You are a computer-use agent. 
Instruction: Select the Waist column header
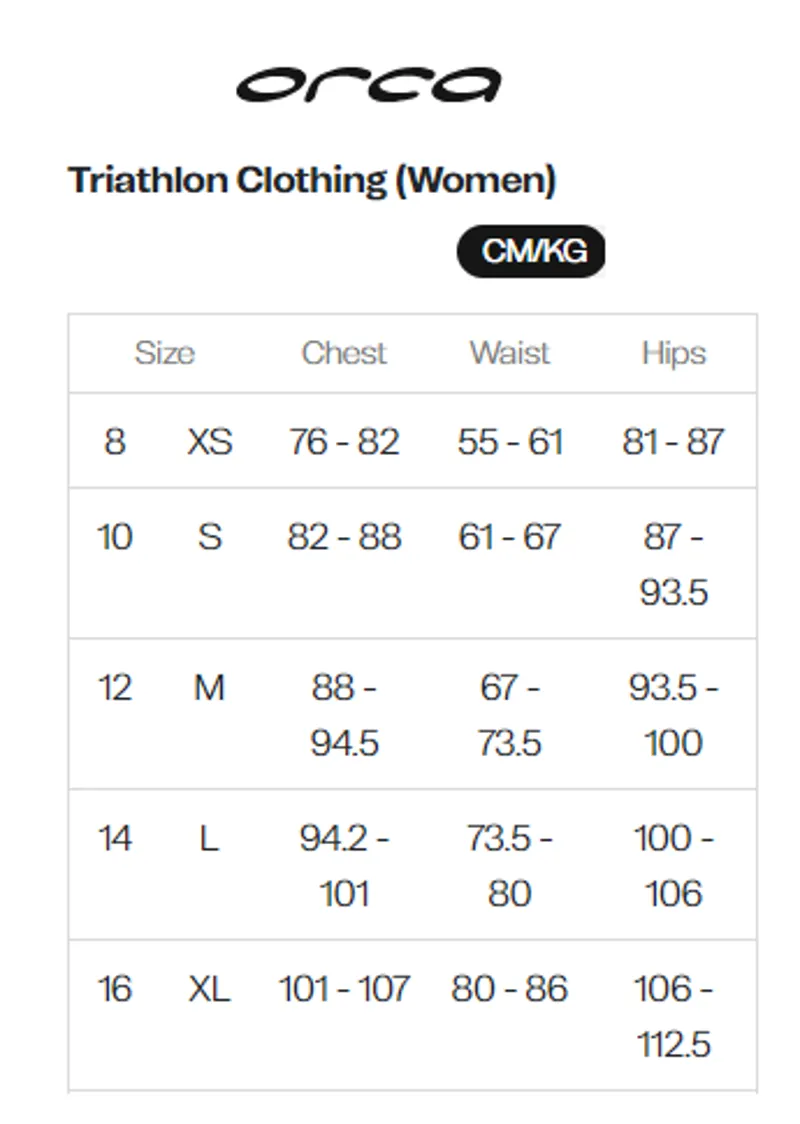tap(510, 353)
